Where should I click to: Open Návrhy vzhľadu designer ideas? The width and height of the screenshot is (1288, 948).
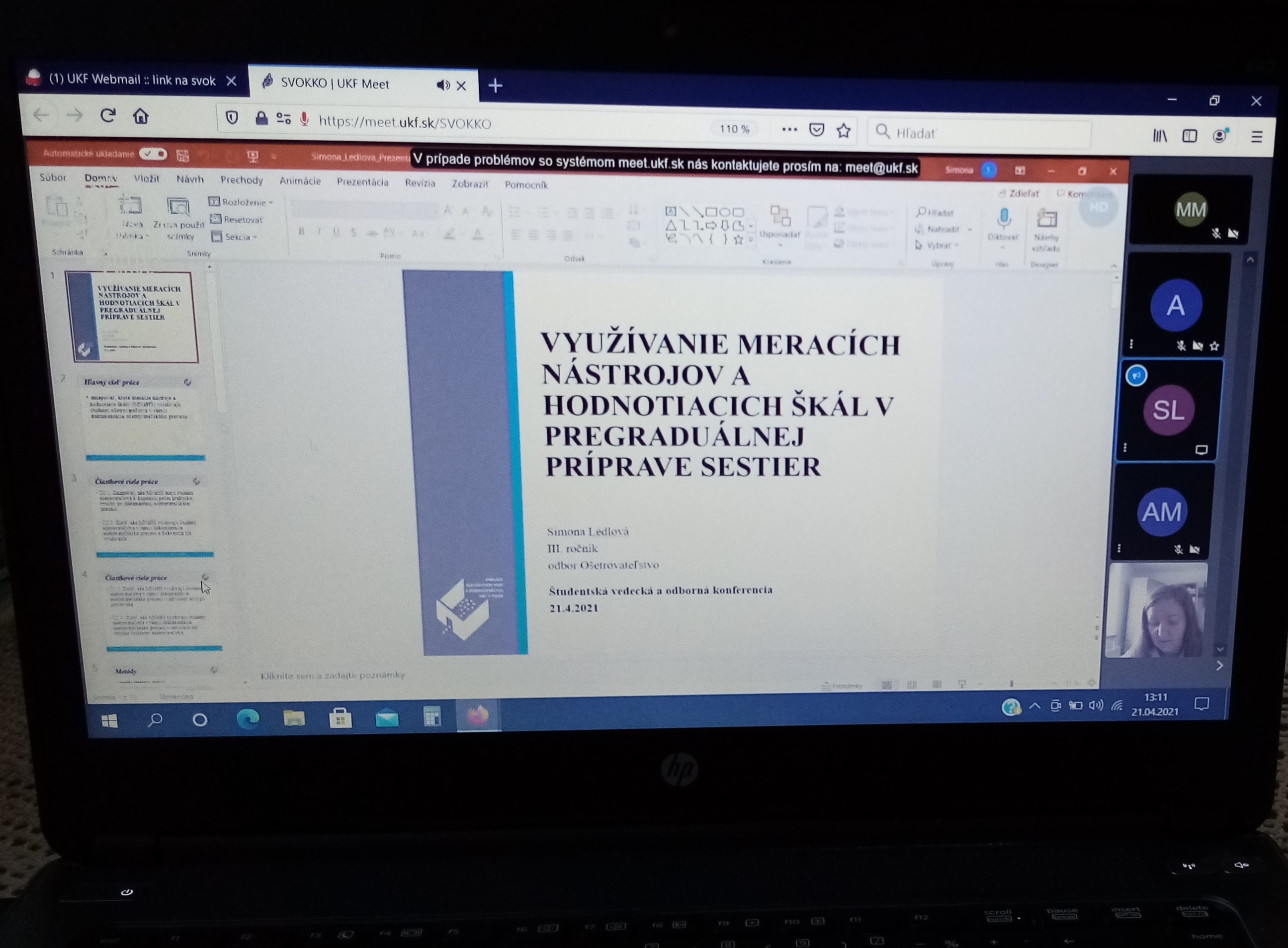[1046, 219]
